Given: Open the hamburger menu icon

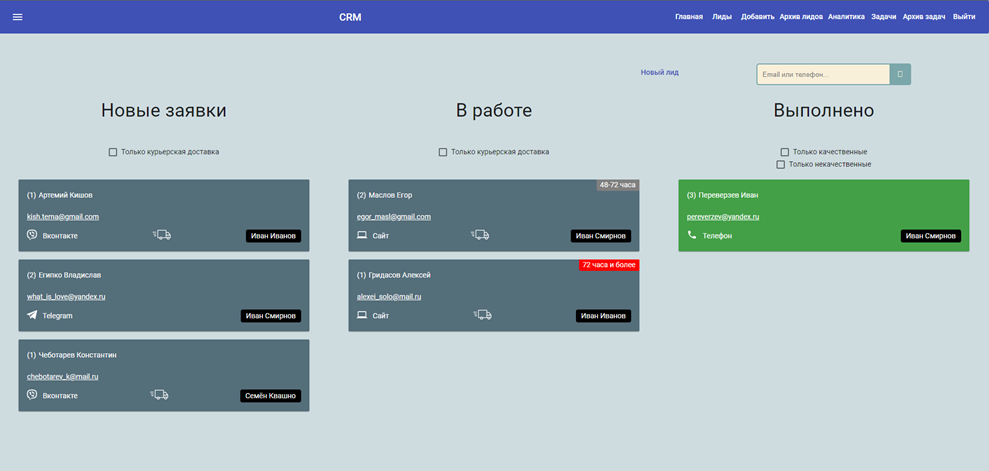Looking at the screenshot, I should (x=18, y=17).
